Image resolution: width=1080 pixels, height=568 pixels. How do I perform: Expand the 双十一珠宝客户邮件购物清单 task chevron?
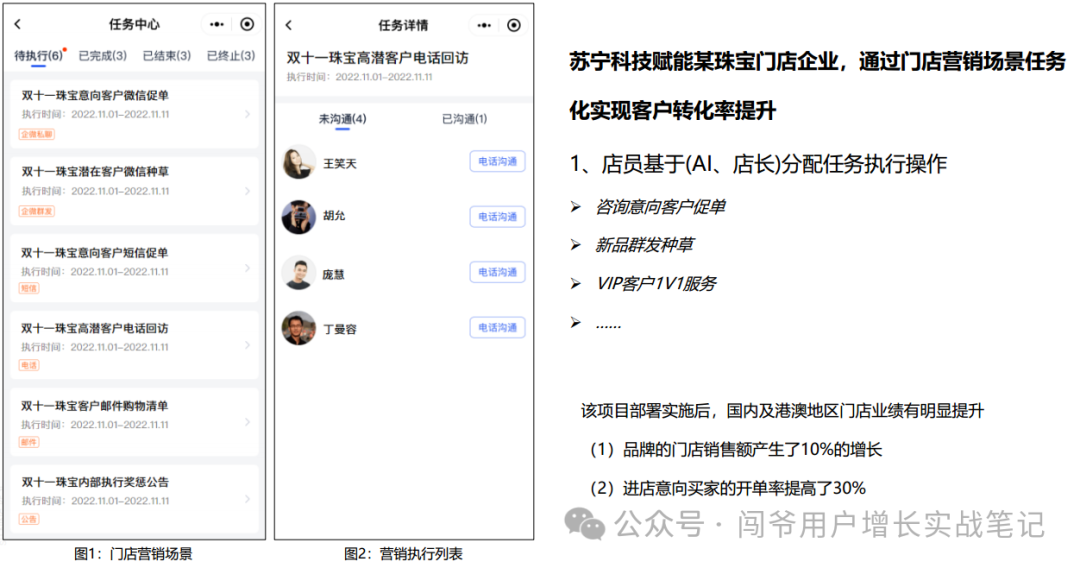click(x=247, y=422)
